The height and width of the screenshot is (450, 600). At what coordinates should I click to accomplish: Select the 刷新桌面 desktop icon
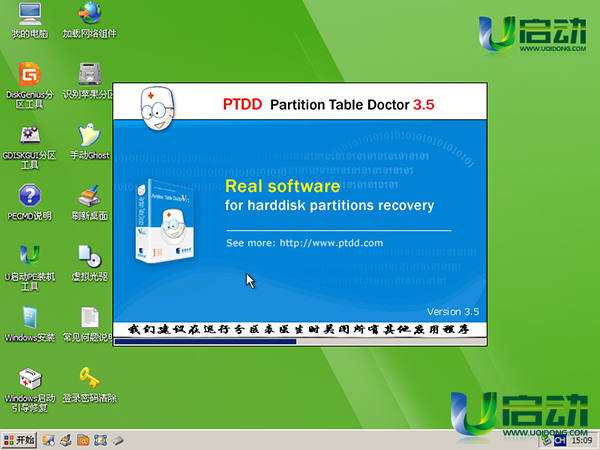point(90,202)
